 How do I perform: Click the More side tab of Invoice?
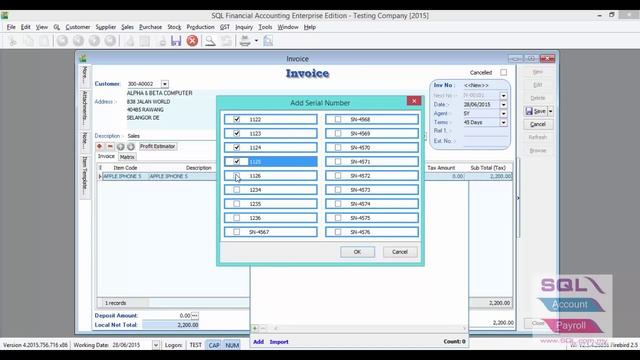(x=84, y=76)
